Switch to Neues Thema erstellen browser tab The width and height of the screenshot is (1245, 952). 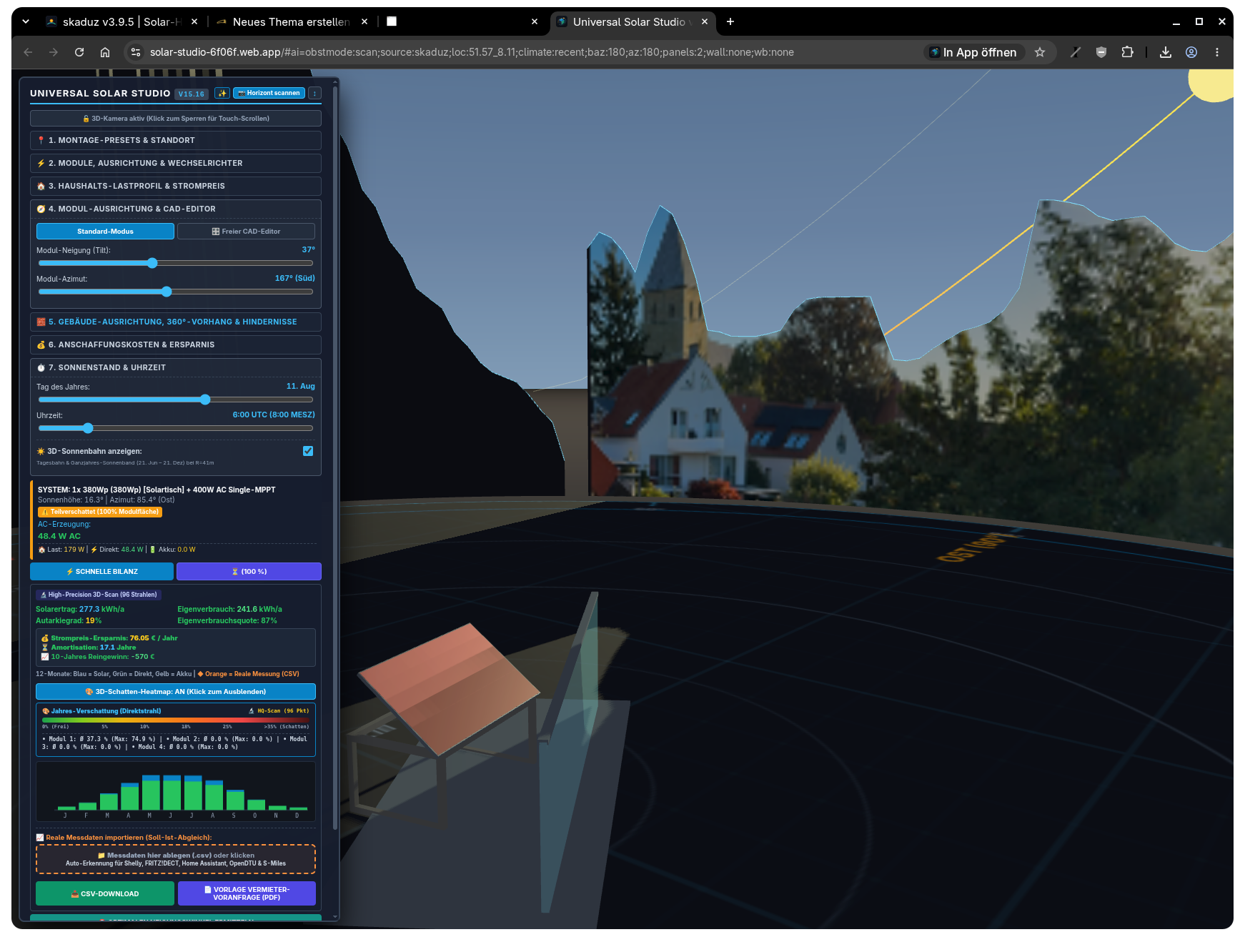point(291,22)
